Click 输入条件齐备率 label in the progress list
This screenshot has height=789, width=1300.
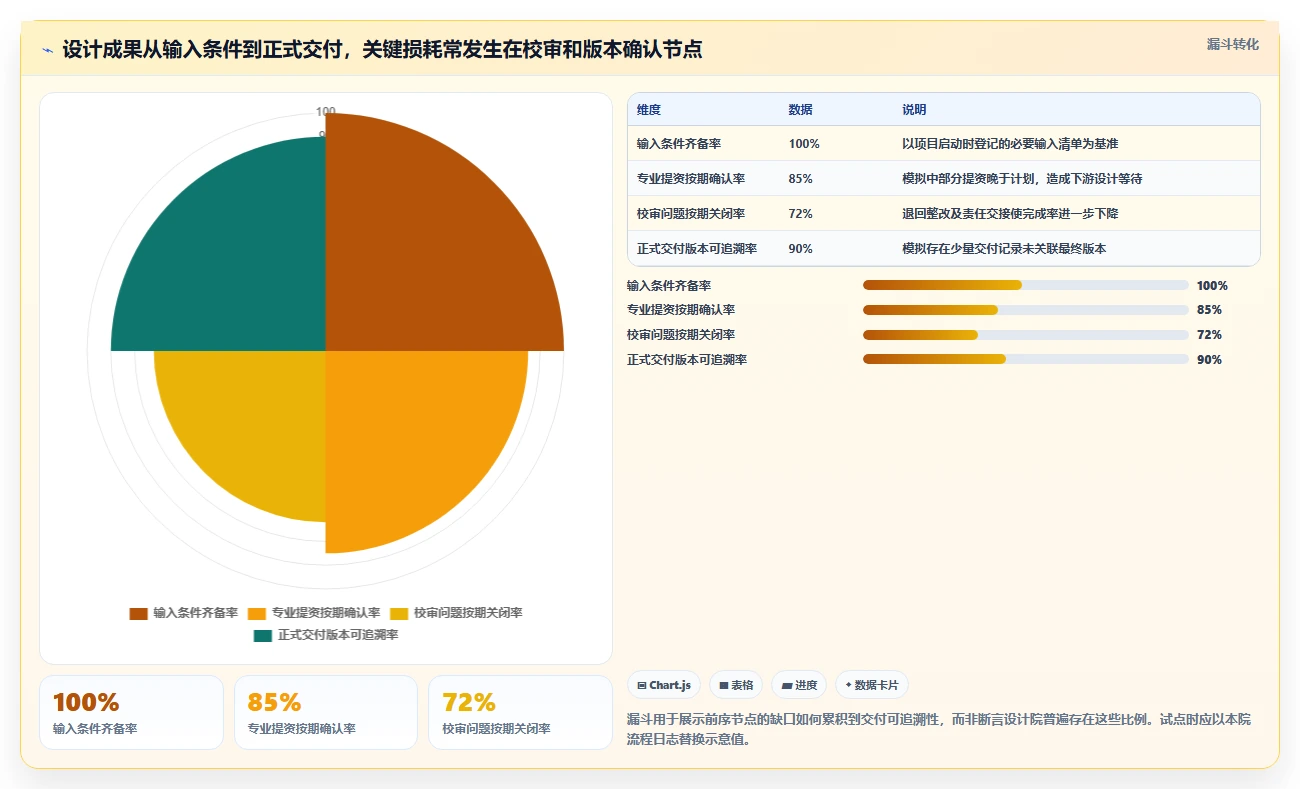tap(669, 285)
